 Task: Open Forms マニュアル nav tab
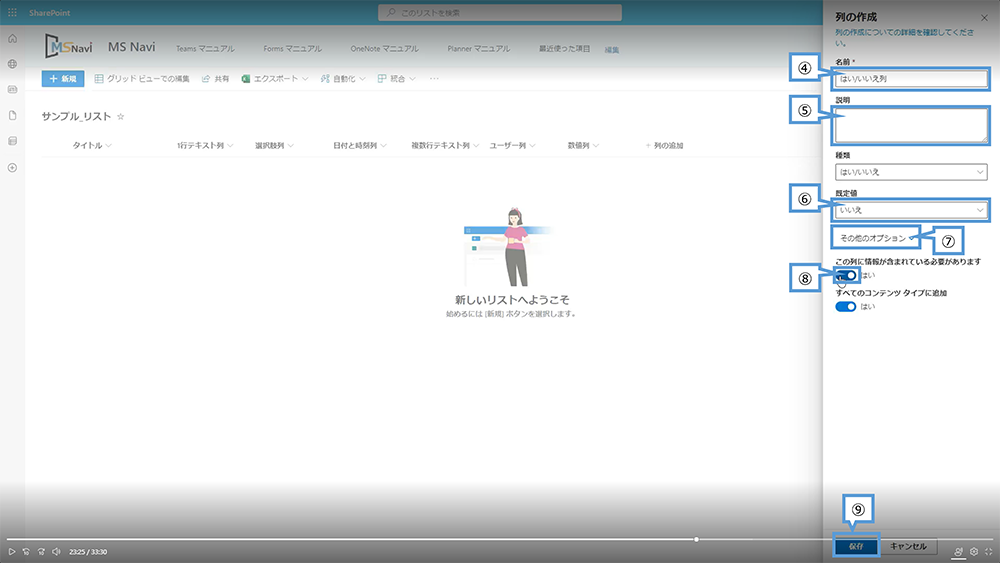(x=292, y=48)
